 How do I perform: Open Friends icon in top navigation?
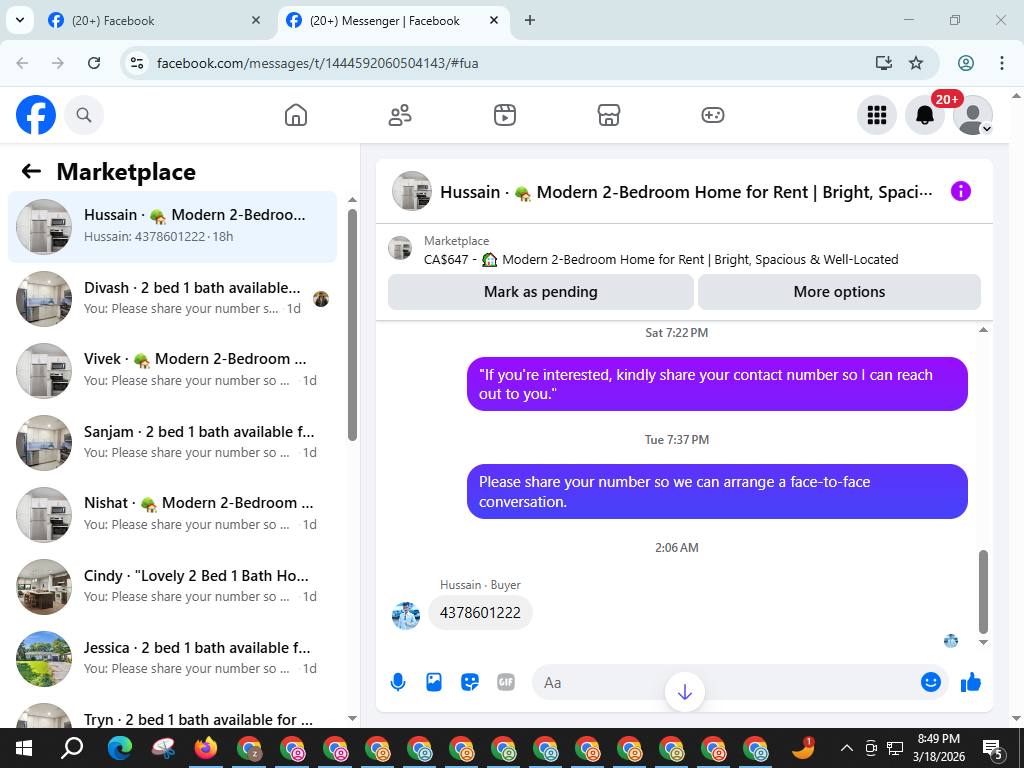(400, 115)
